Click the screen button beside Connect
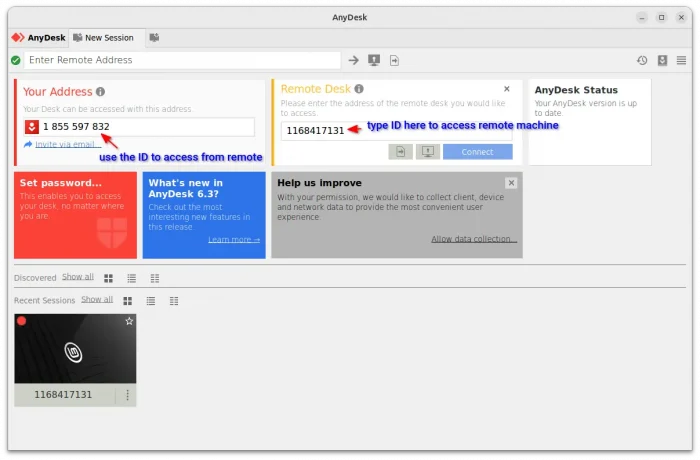This screenshot has width=700, height=460. tap(428, 152)
